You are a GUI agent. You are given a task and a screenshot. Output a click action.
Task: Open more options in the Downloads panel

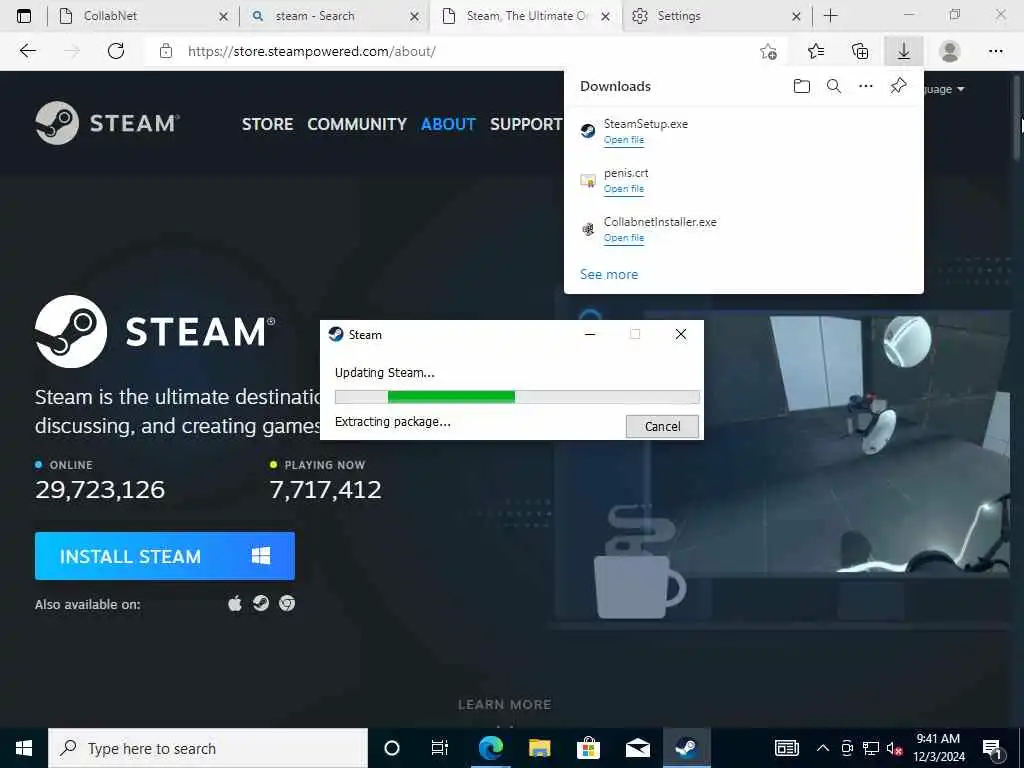point(865,86)
